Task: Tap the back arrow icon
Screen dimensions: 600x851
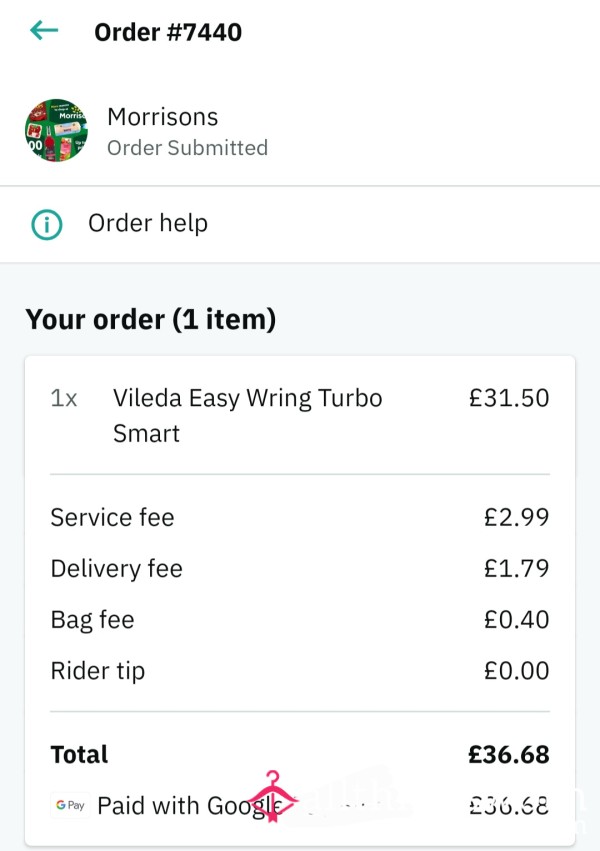Action: pos(44,30)
